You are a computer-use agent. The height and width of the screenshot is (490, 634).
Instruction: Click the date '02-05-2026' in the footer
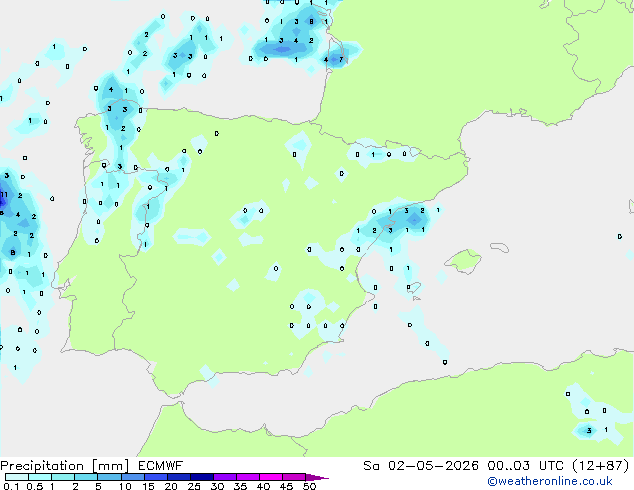tap(433, 466)
